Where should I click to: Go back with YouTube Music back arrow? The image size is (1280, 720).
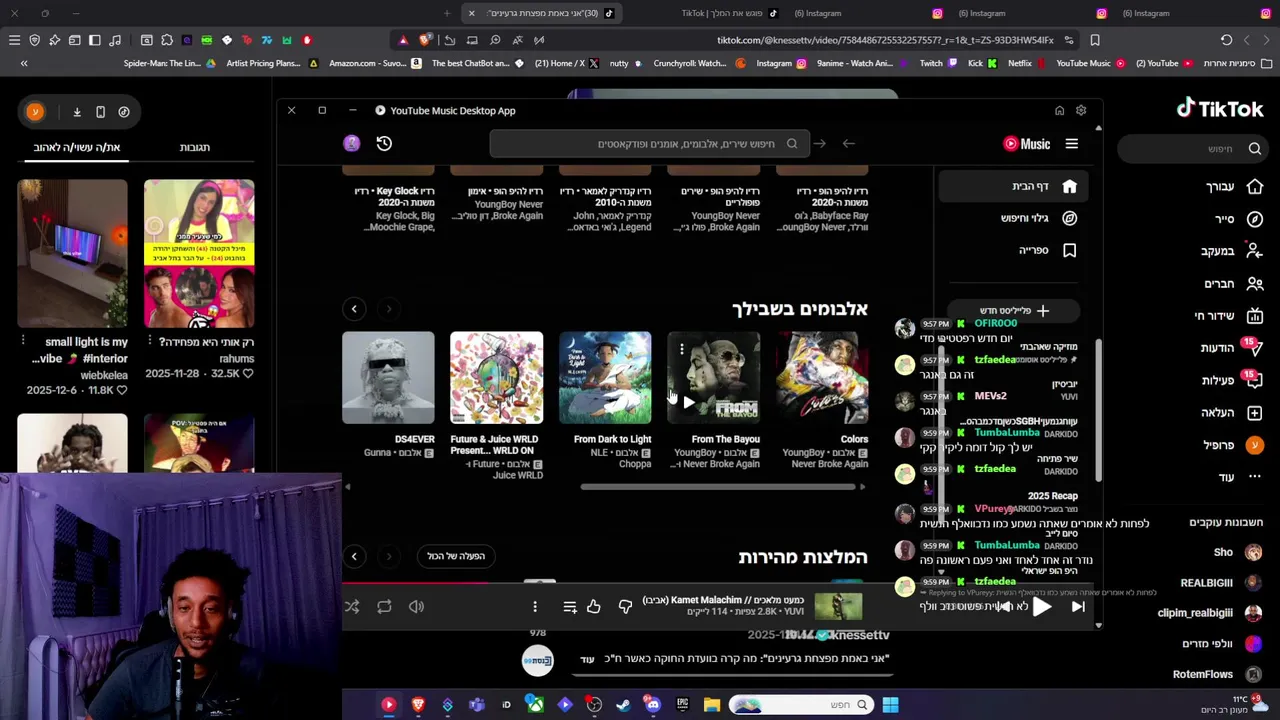click(849, 143)
